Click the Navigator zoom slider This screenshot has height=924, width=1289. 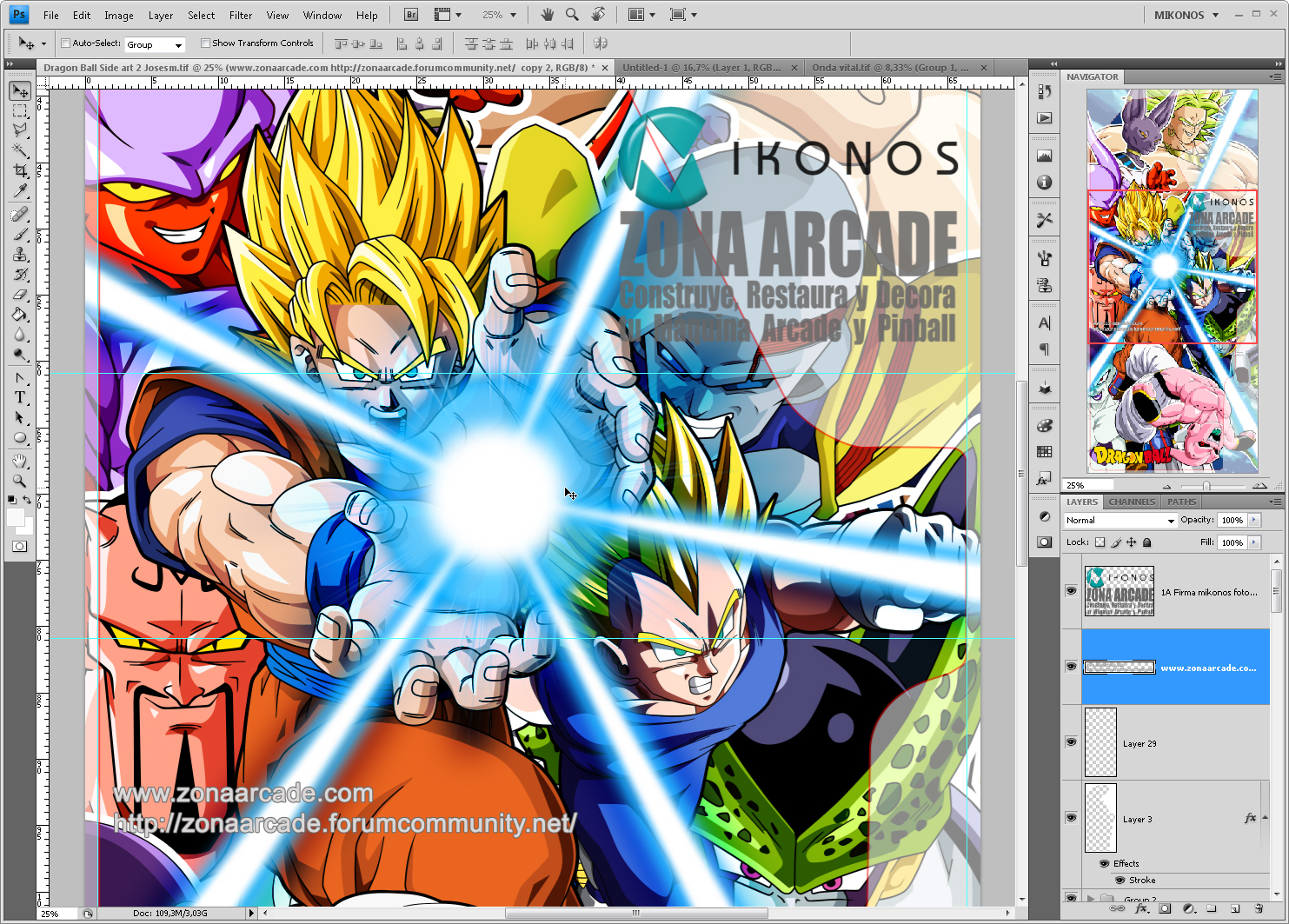1206,486
